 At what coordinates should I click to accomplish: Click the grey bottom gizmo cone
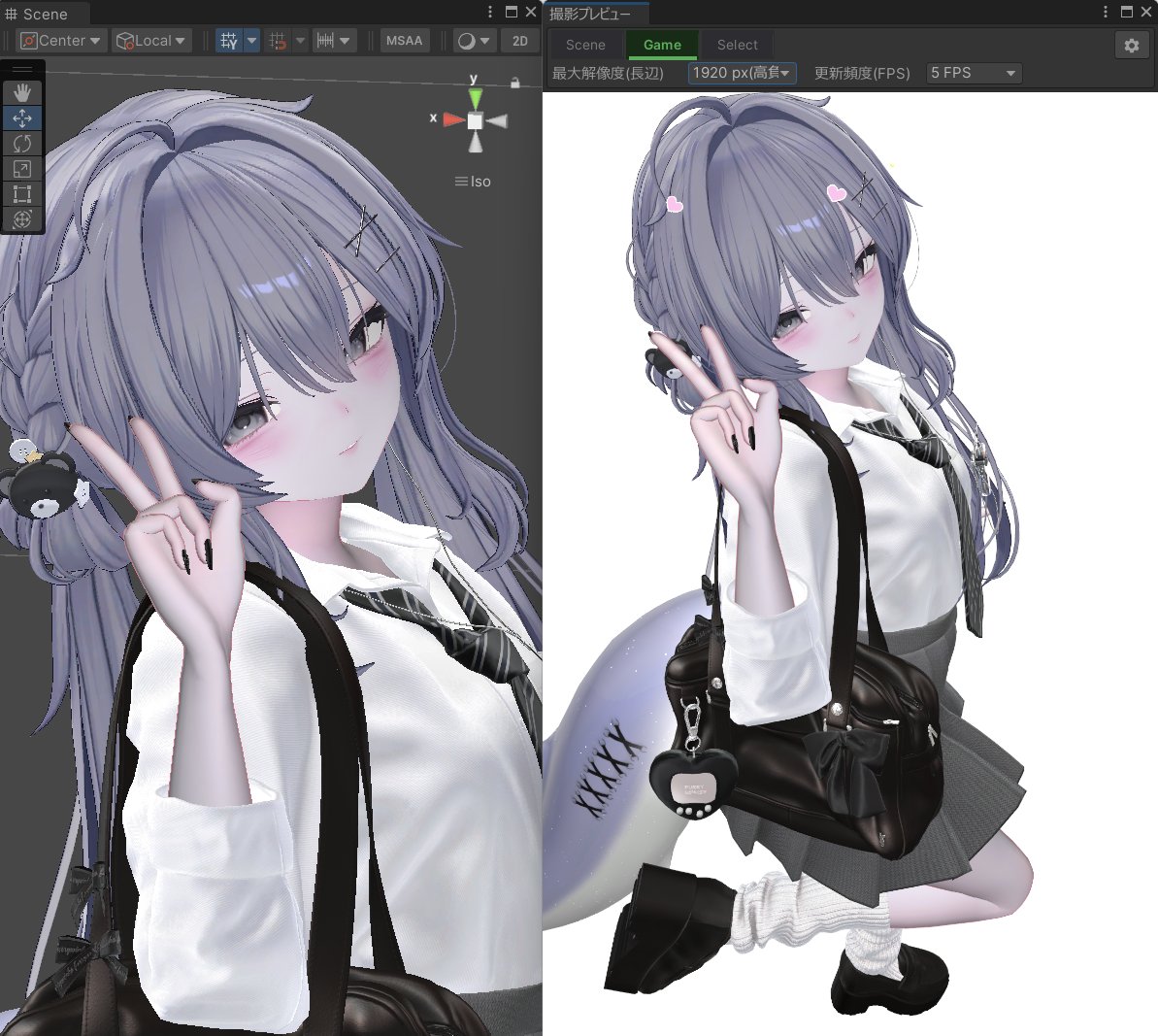click(476, 143)
